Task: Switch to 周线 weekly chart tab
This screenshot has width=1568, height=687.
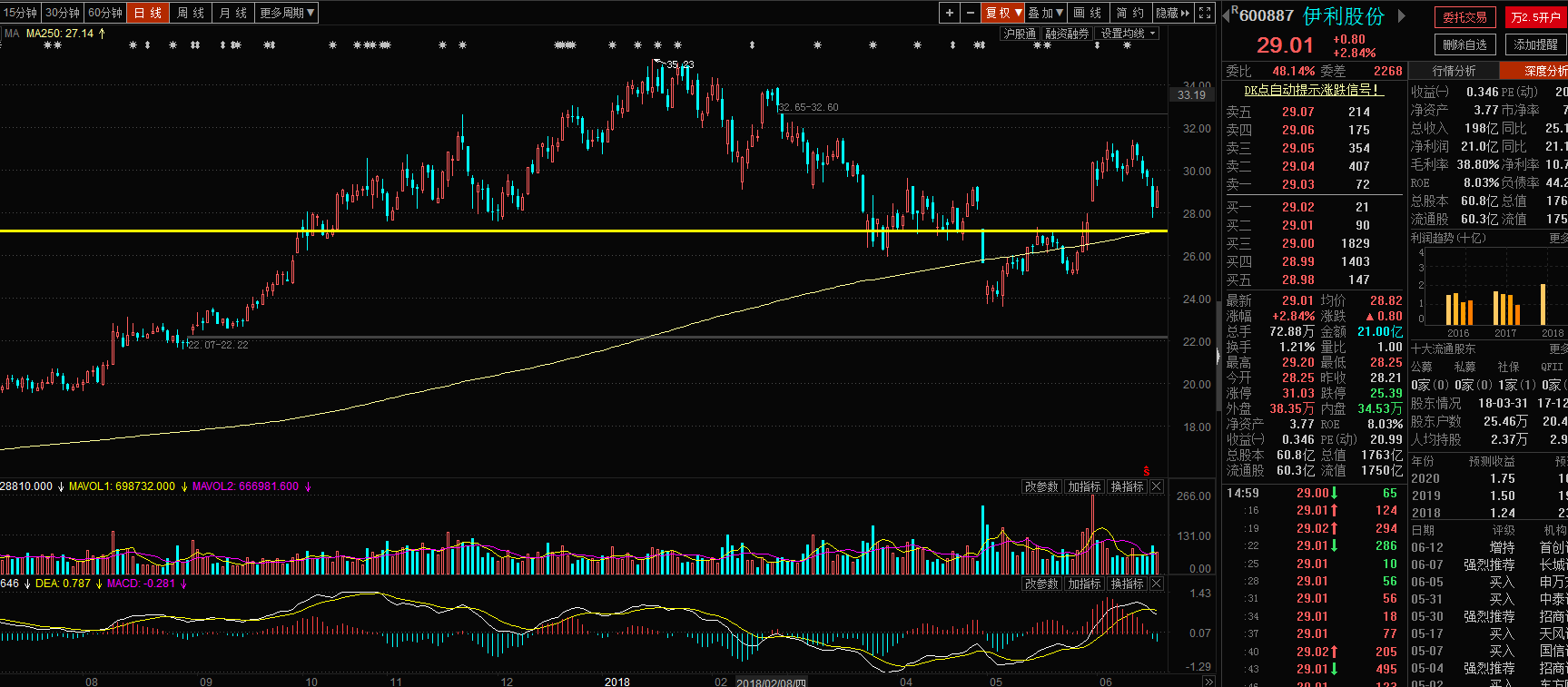Action: click(x=191, y=13)
